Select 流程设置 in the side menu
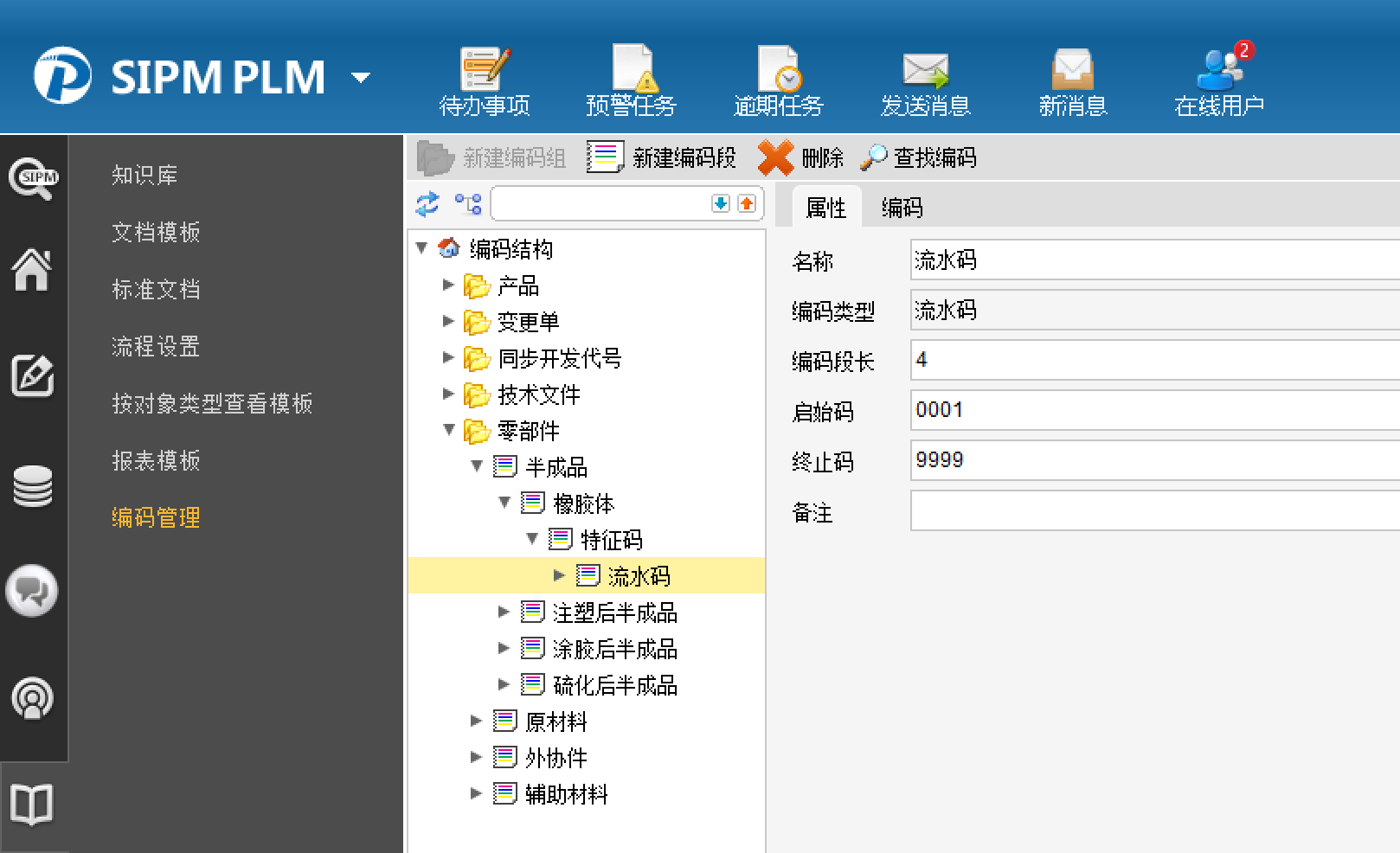This screenshot has height=853, width=1400. [x=156, y=346]
